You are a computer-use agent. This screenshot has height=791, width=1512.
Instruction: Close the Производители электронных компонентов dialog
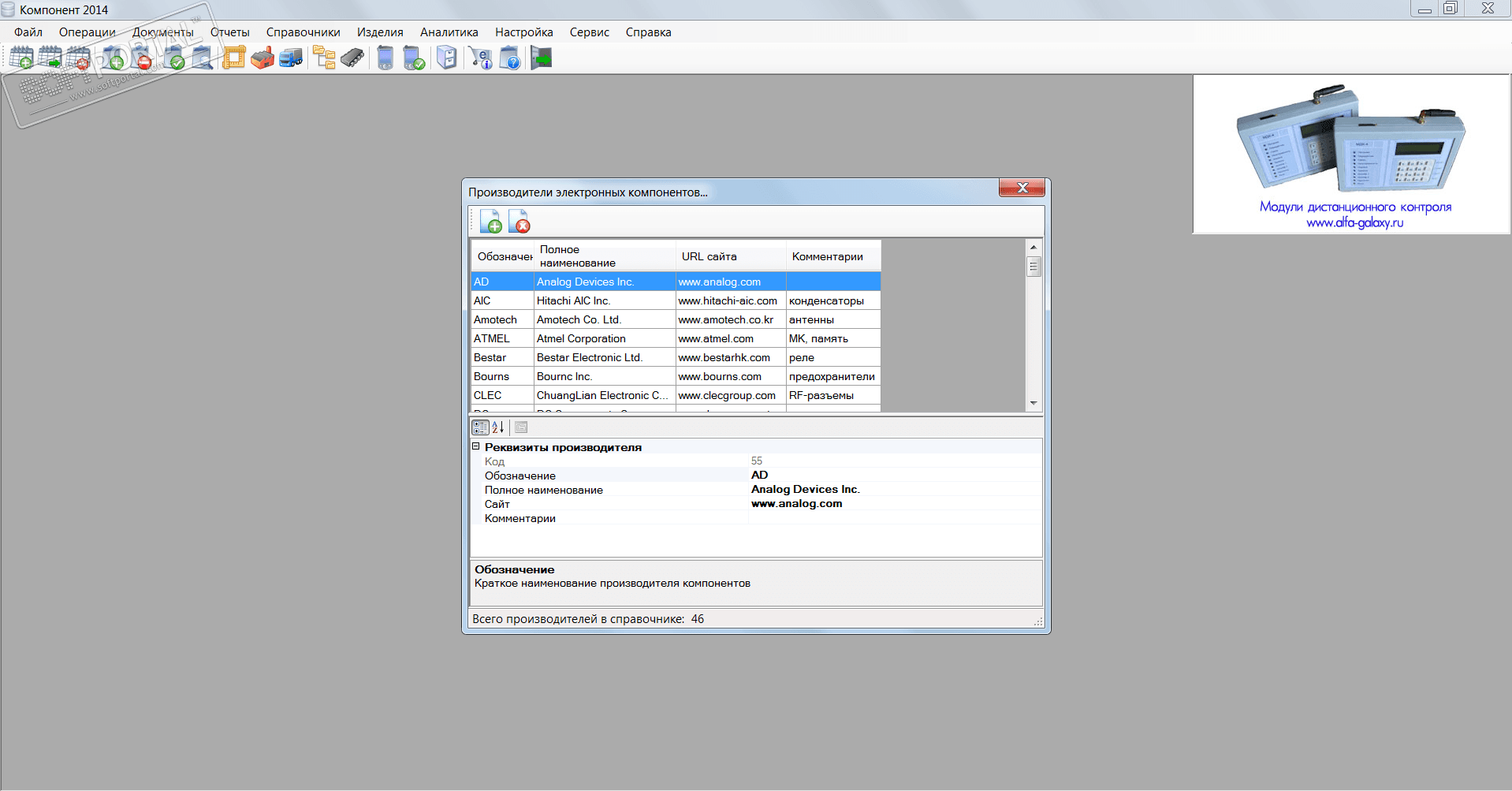[x=1022, y=188]
